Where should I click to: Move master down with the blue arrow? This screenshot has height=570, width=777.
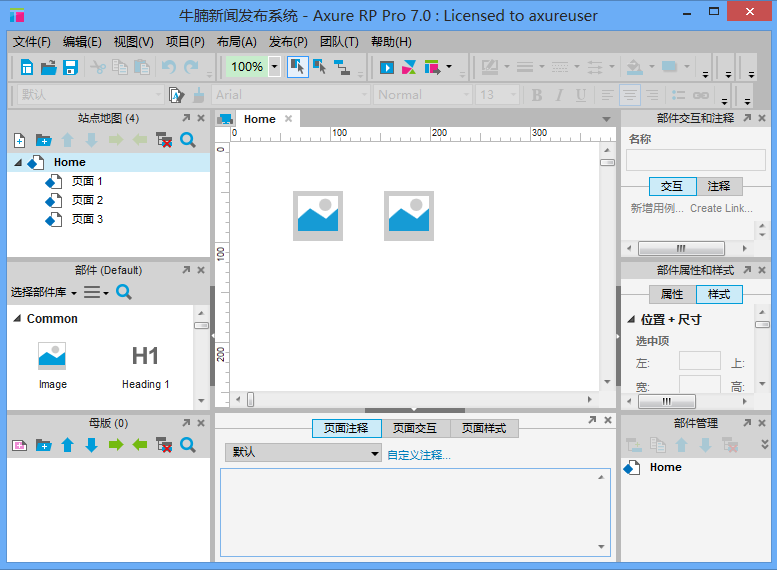pyautogui.click(x=91, y=445)
